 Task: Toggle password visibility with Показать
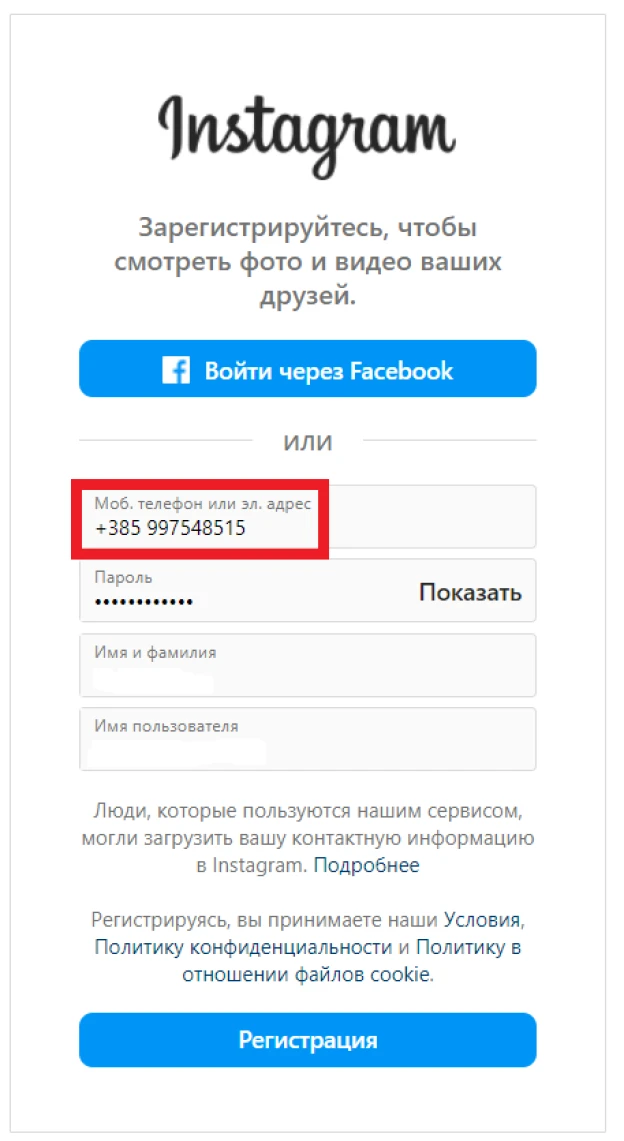coord(471,592)
